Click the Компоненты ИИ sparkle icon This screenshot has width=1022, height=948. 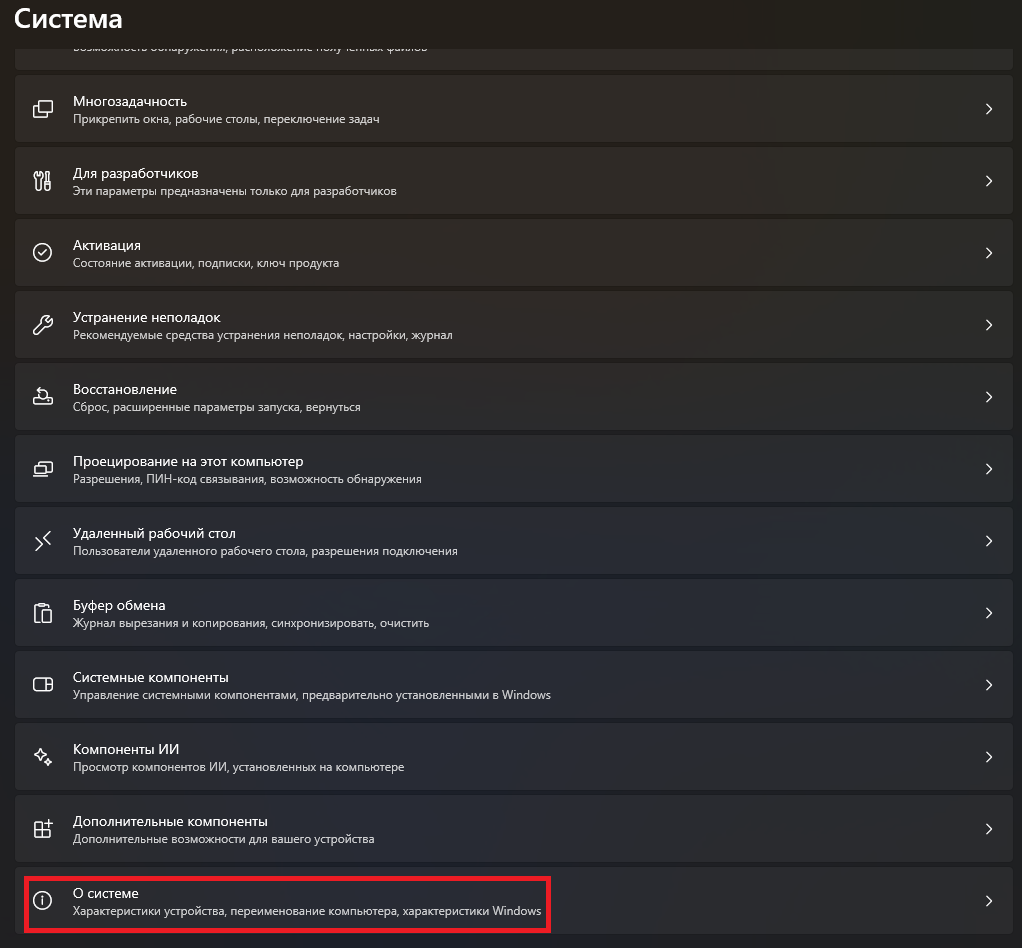pos(43,757)
